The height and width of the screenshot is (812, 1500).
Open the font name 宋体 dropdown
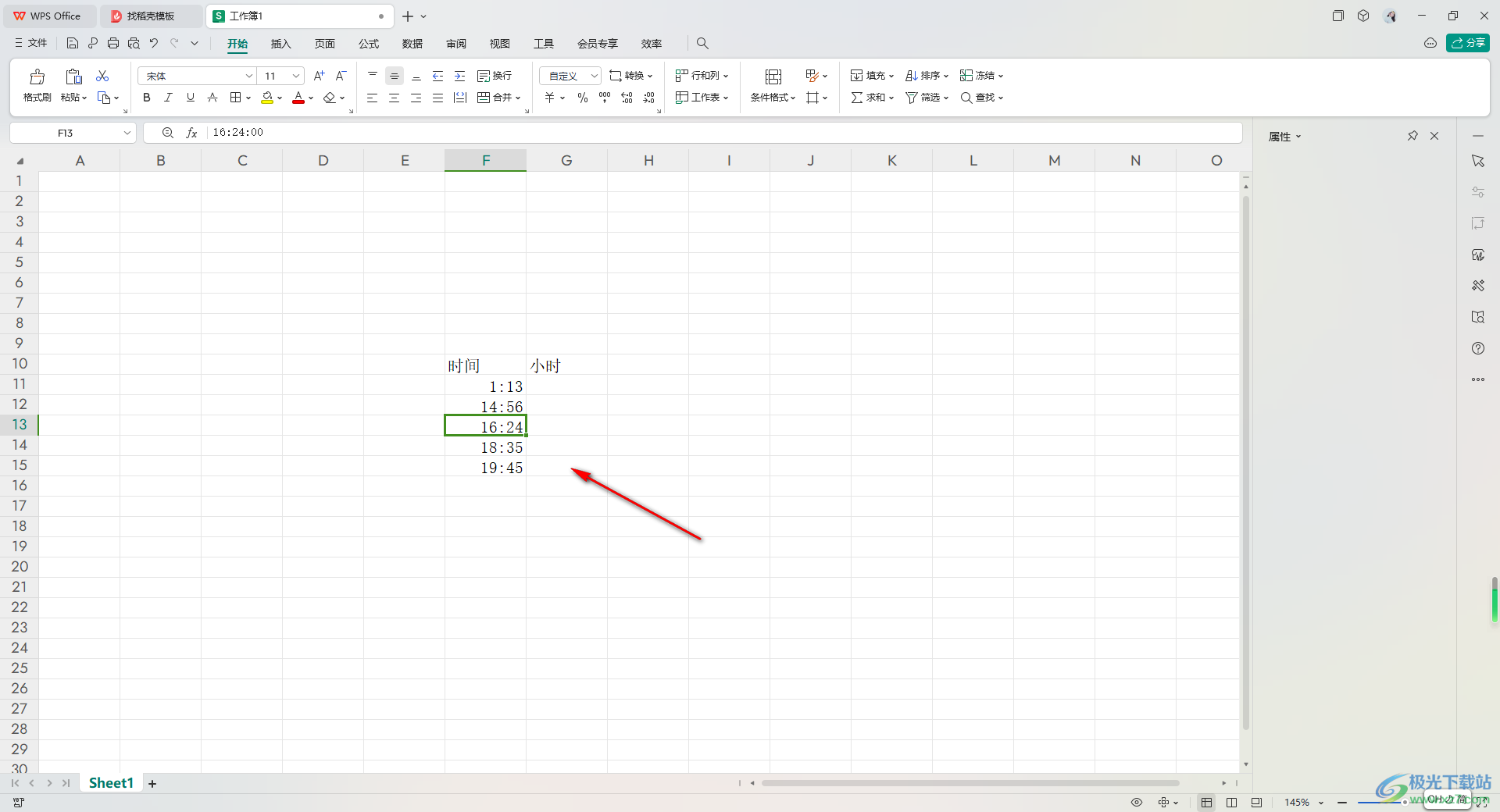(x=249, y=76)
